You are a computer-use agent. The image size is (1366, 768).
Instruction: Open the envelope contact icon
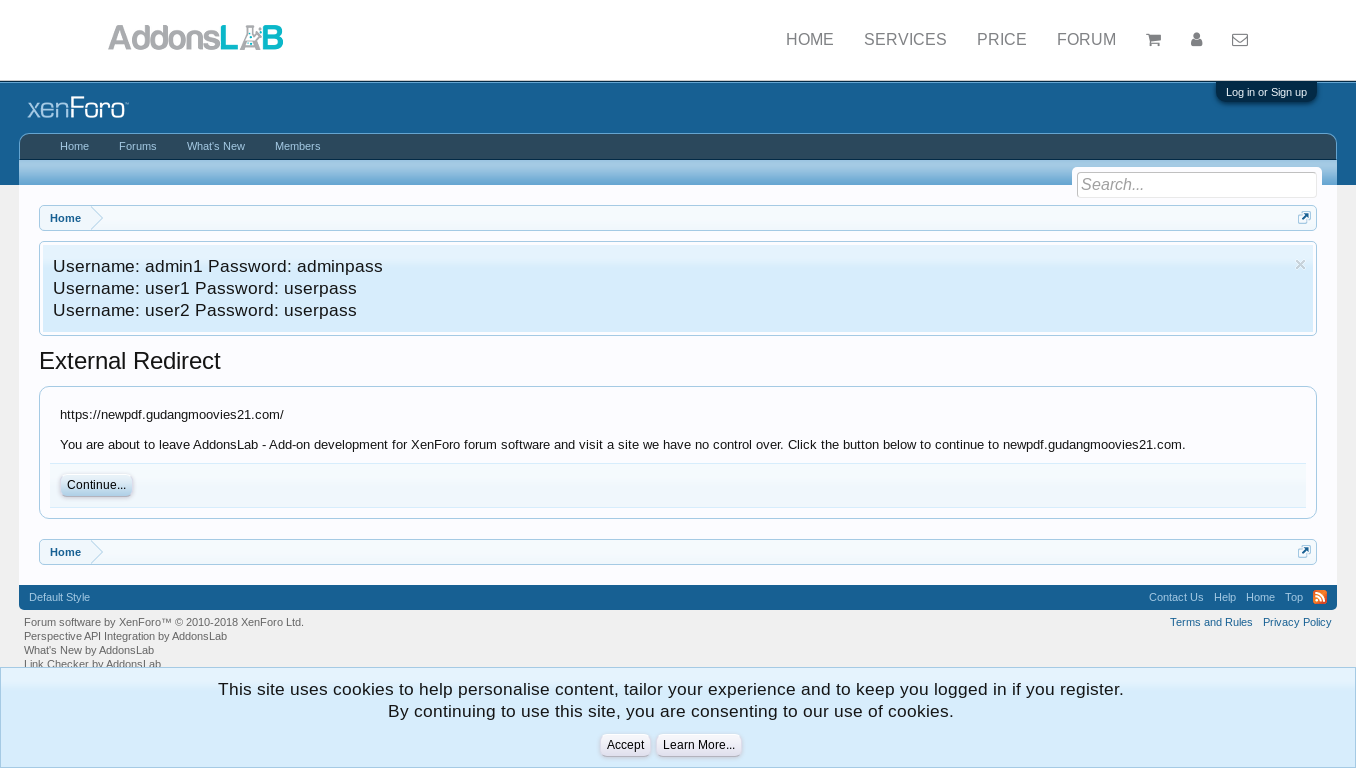click(1240, 40)
